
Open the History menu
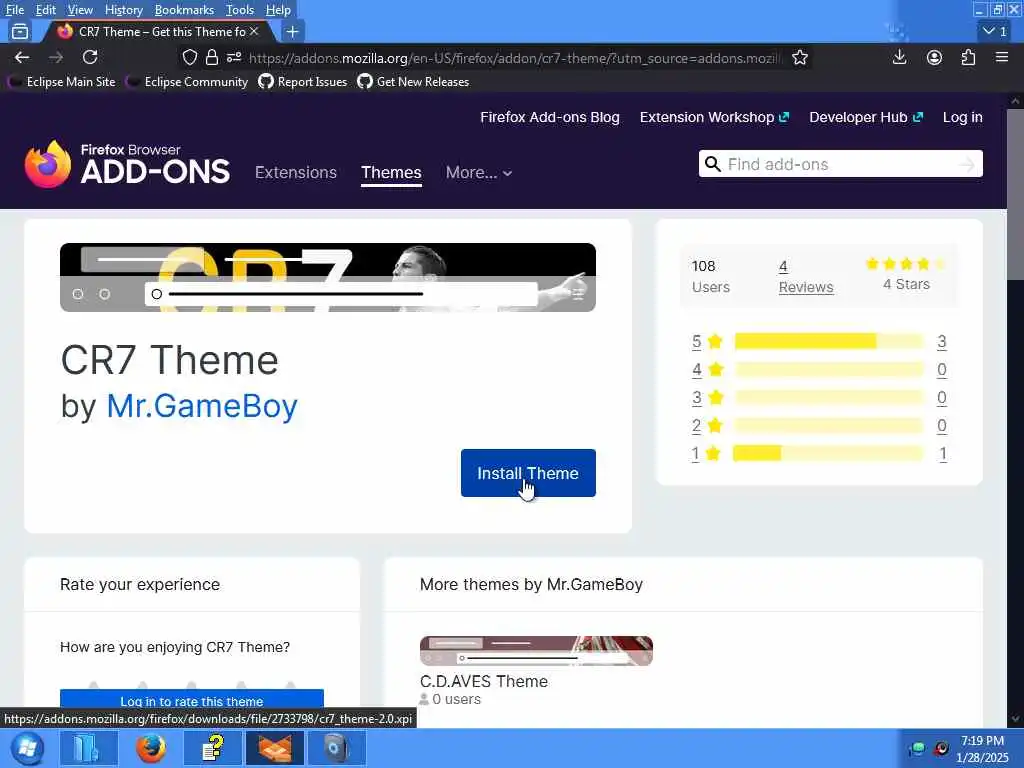123,10
